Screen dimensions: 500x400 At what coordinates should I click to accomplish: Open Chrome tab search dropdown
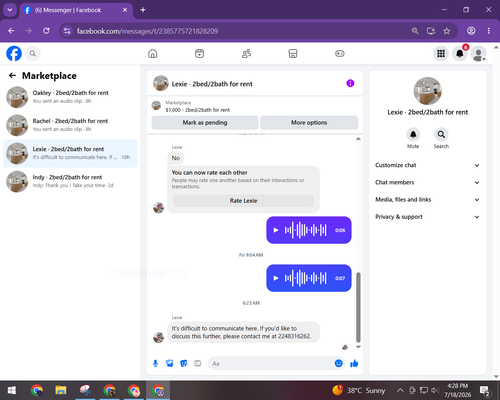pos(10,10)
